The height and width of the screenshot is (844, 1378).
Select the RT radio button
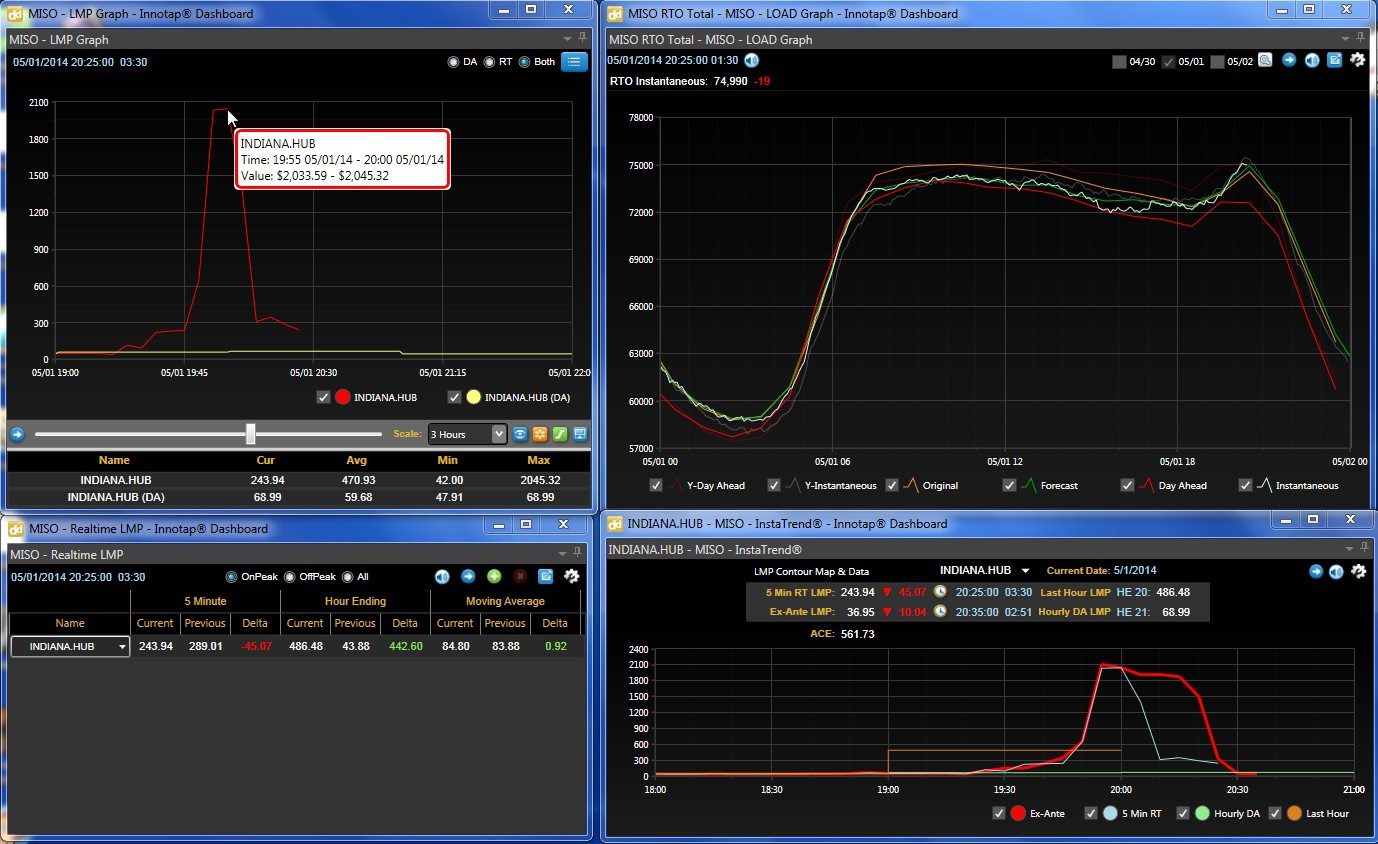click(489, 62)
